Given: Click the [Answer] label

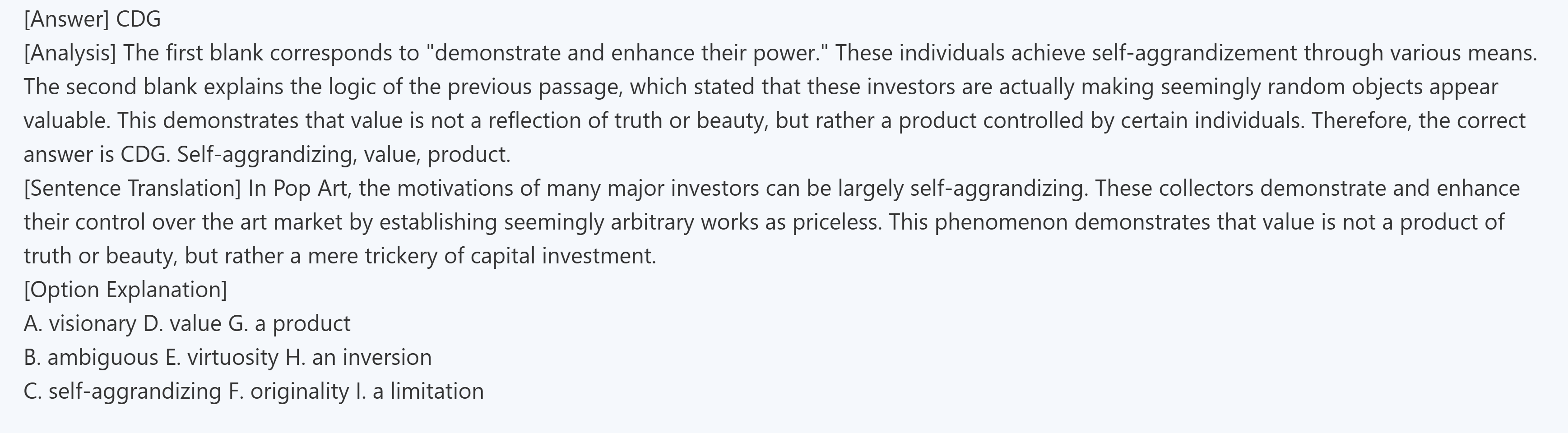Looking at the screenshot, I should coord(66,19).
